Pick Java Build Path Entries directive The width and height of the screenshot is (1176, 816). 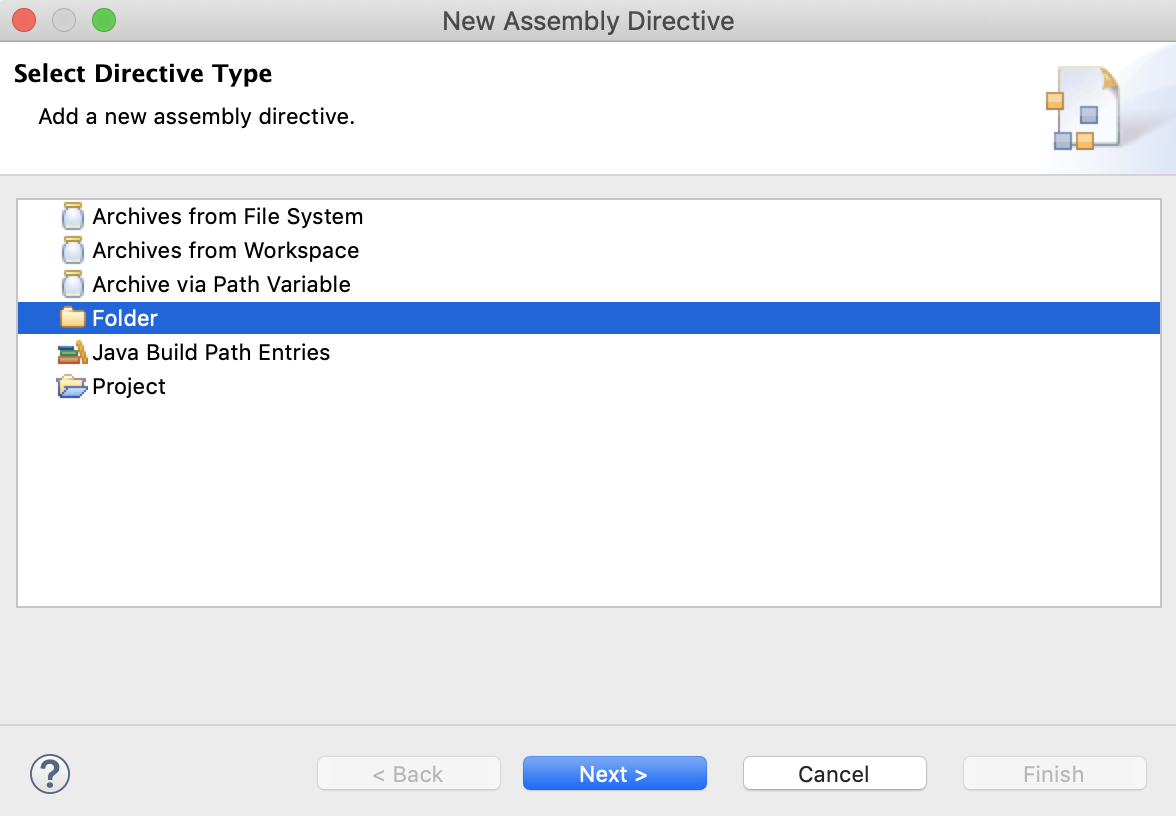[211, 352]
